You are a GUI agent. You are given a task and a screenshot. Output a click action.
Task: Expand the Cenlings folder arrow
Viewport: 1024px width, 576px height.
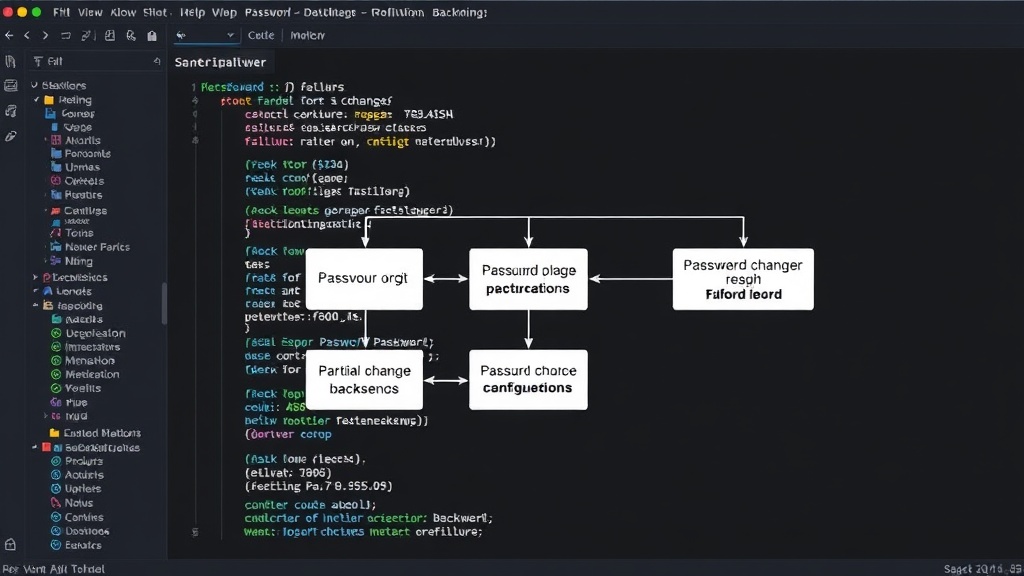(46, 210)
